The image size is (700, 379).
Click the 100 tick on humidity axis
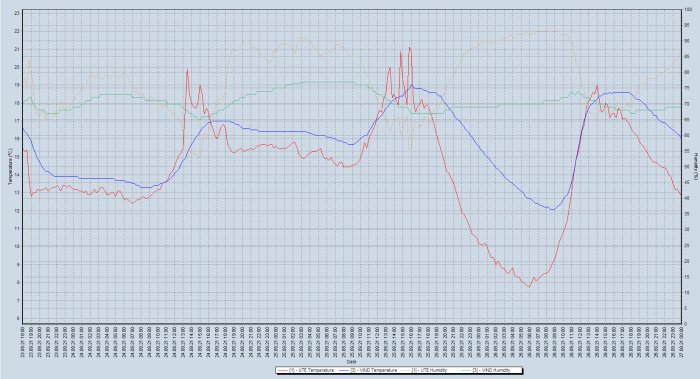[689, 9]
